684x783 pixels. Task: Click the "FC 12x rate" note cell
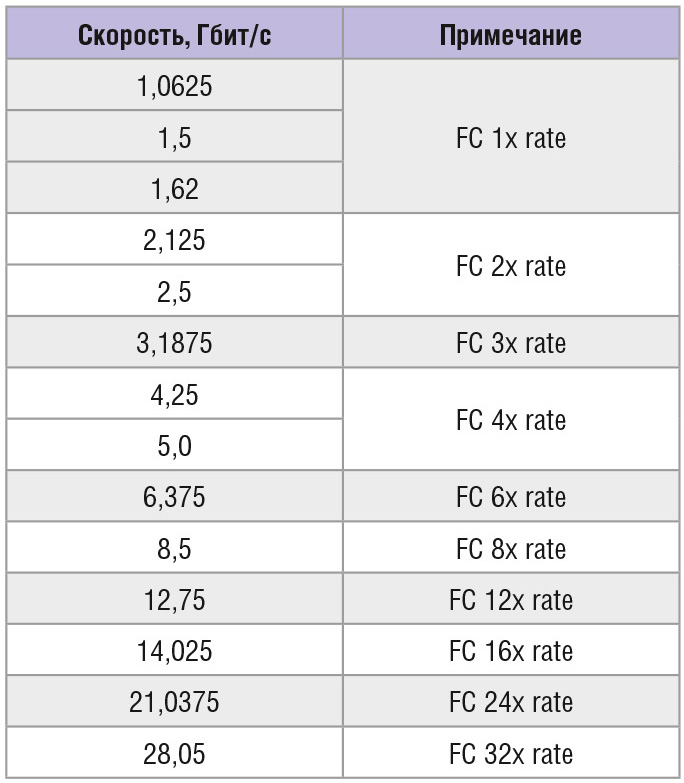point(510,600)
